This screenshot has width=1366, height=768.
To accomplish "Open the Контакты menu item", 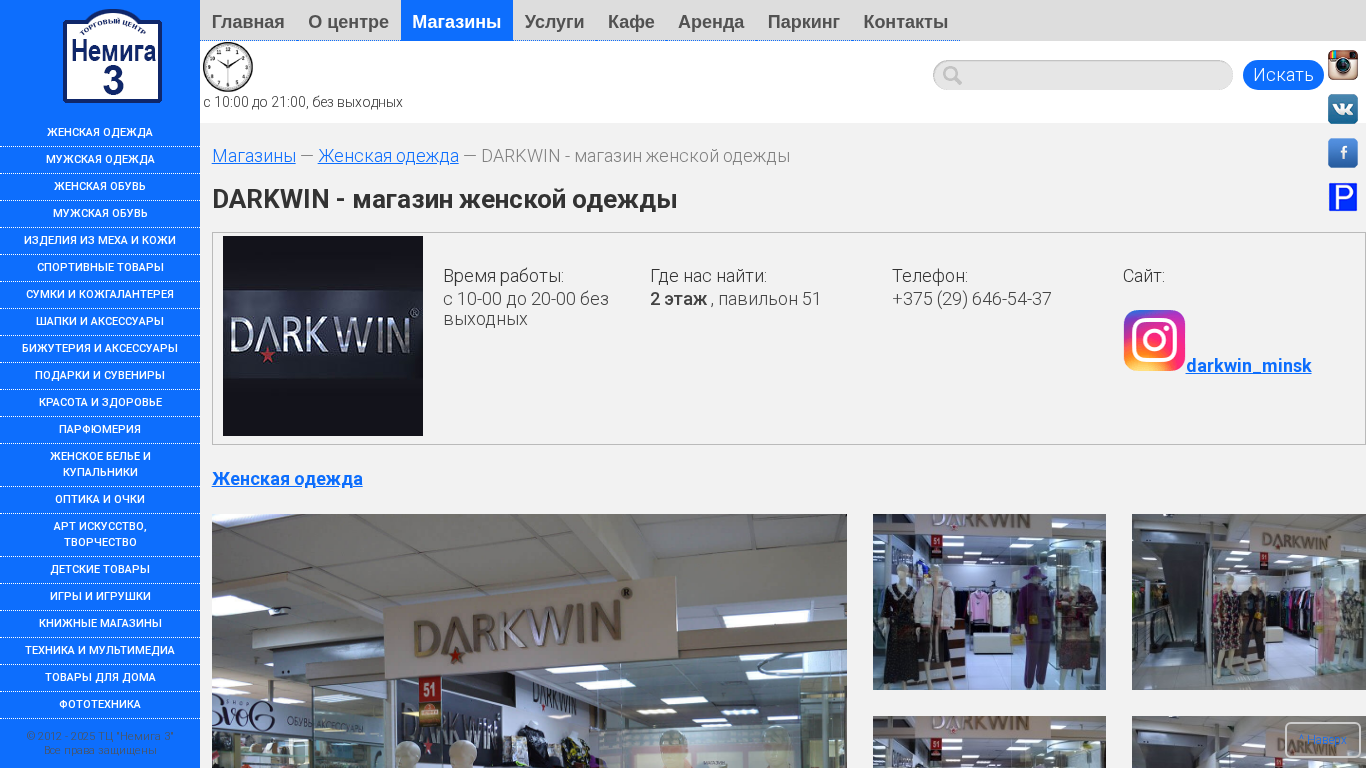I will [x=906, y=21].
